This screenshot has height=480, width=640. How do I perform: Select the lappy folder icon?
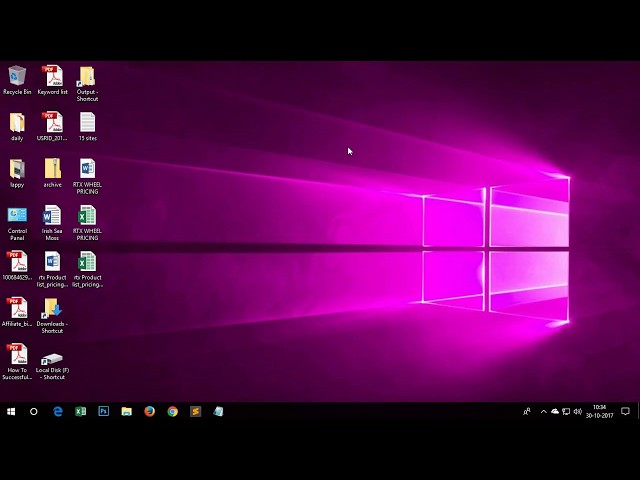(x=17, y=173)
